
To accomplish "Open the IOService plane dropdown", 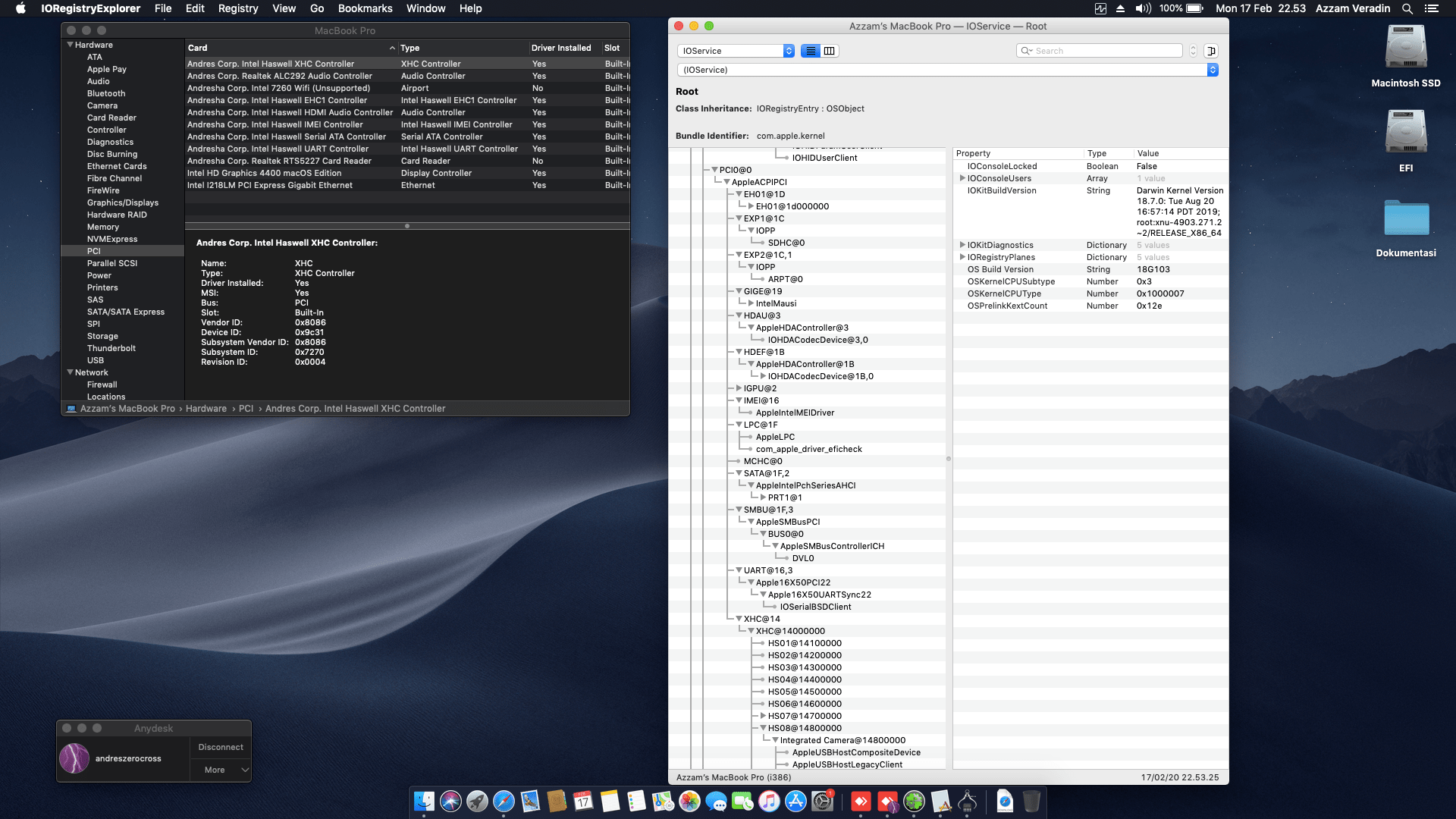I will pos(736,51).
